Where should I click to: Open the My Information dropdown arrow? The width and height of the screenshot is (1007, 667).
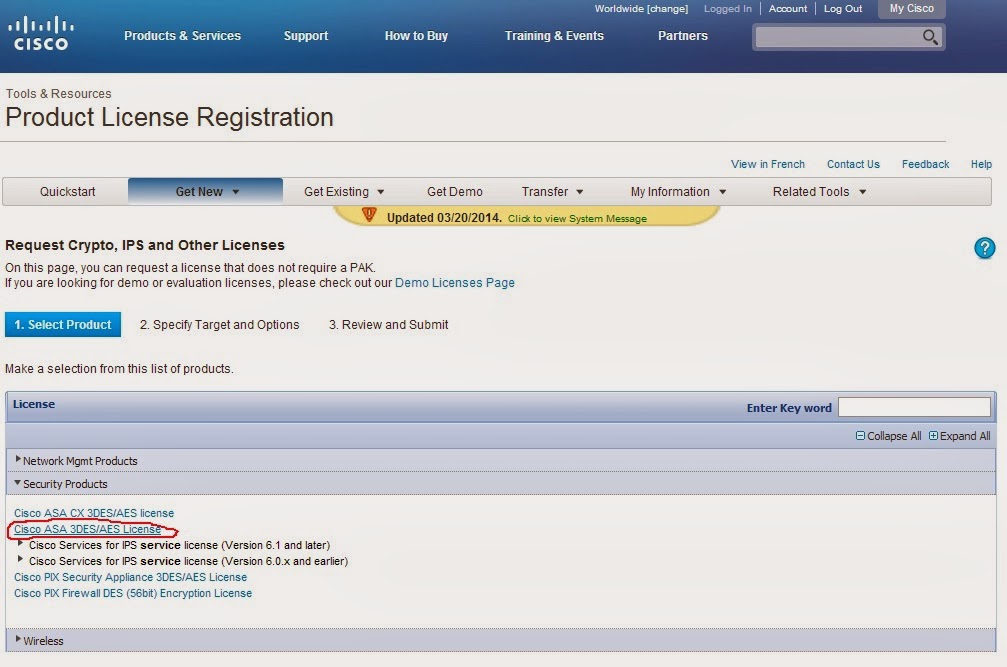722,192
